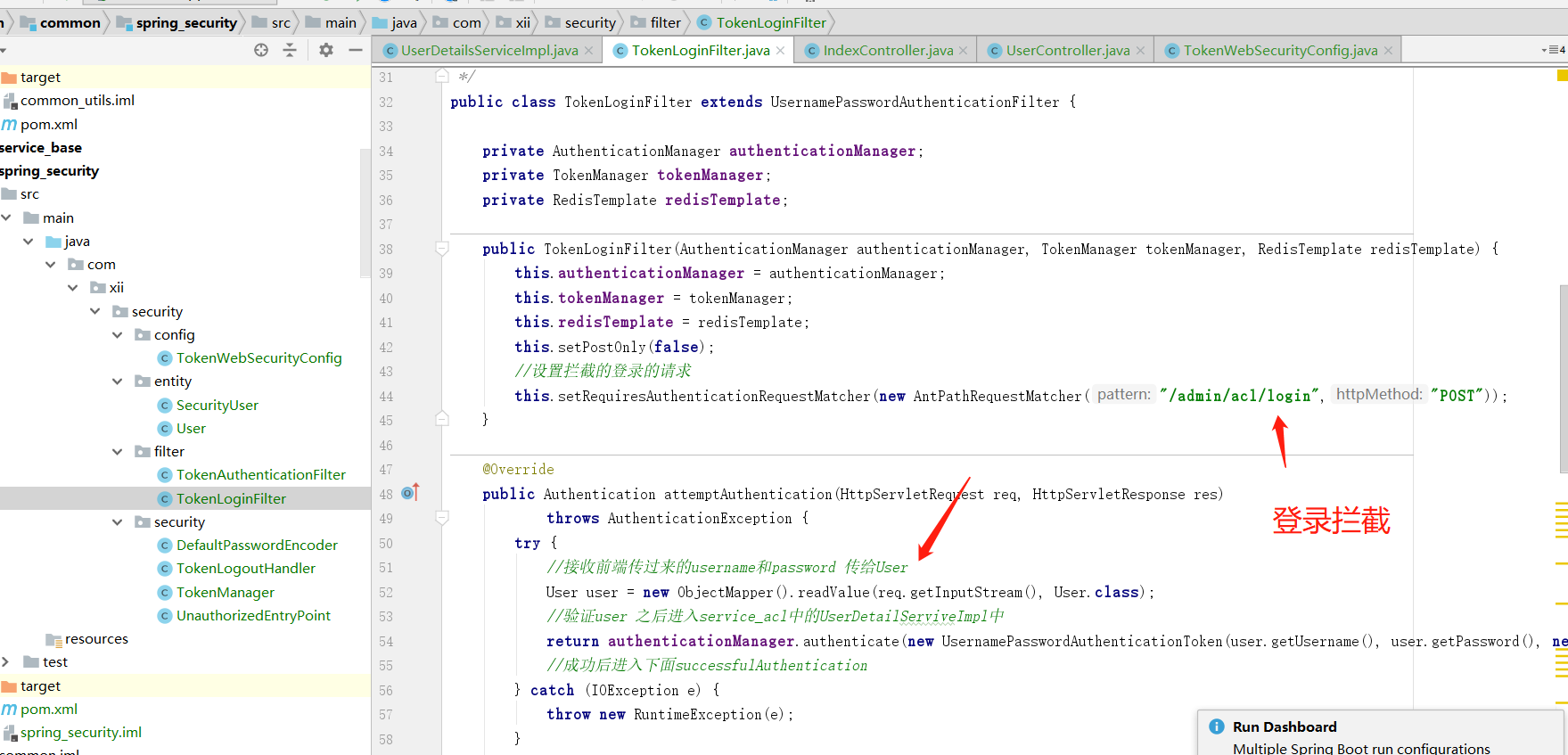Screen dimensions: 1568x755
Task: Hide the project tool window with minus icon
Action: pos(356,50)
